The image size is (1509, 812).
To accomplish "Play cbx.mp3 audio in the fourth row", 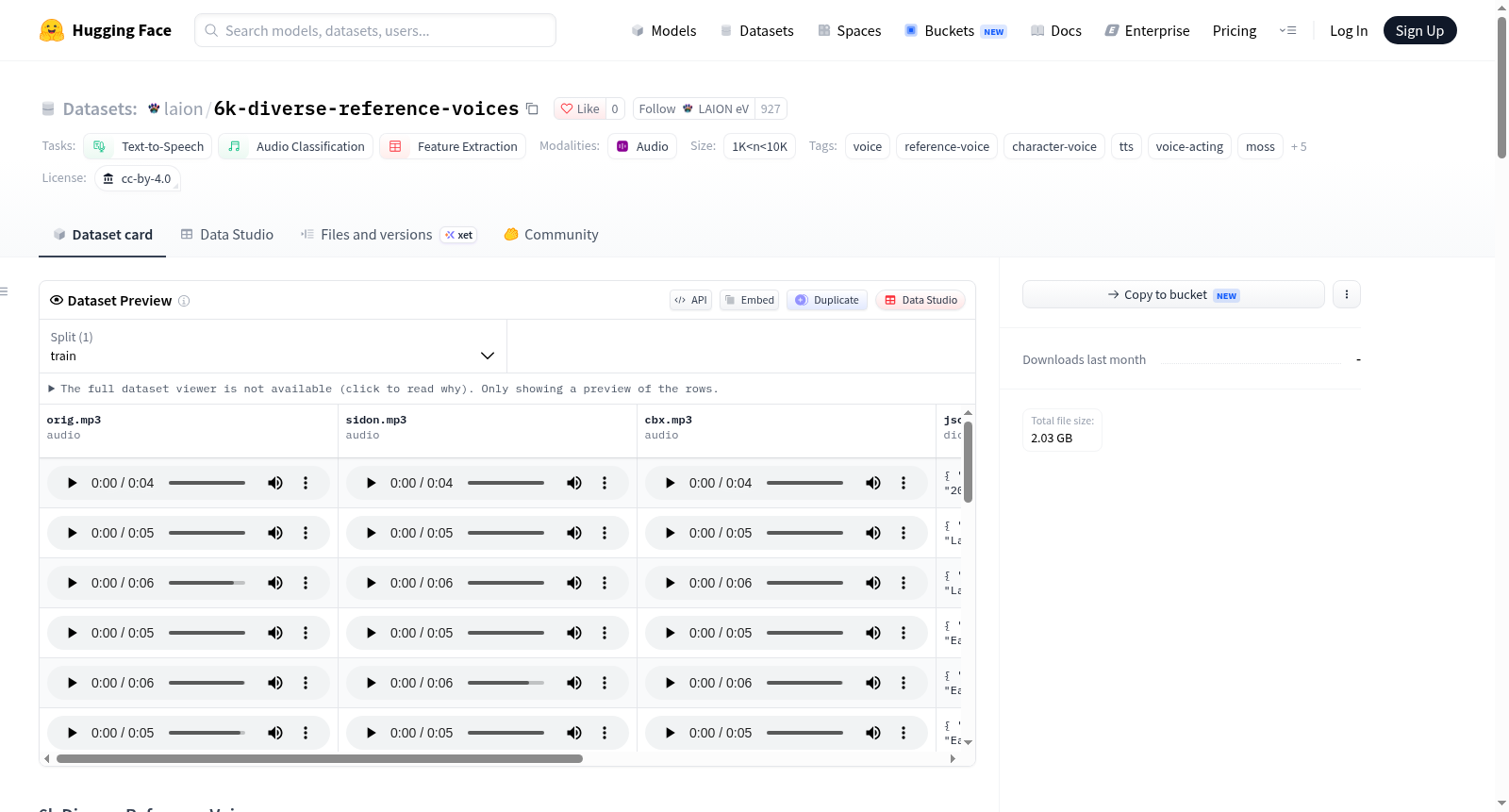I will click(x=670, y=633).
